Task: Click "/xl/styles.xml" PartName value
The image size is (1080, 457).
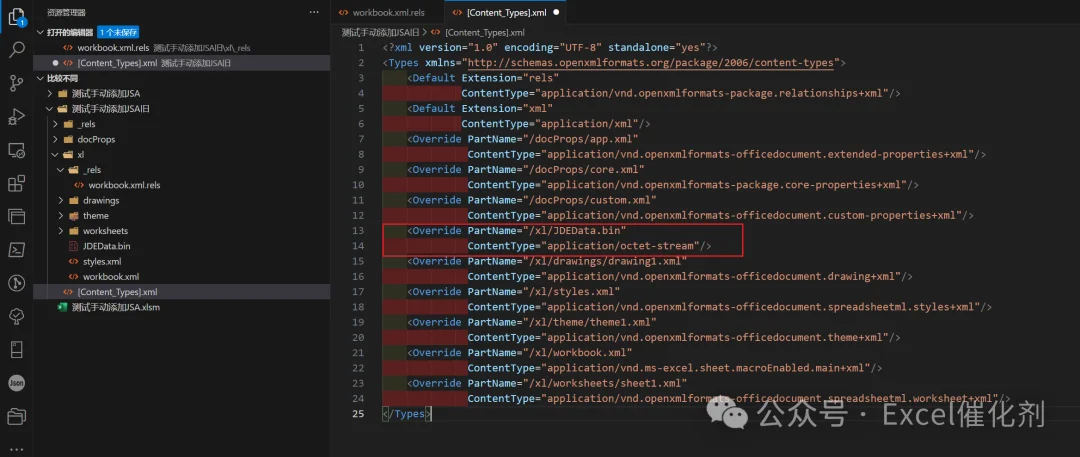Action: pyautogui.click(x=572, y=292)
